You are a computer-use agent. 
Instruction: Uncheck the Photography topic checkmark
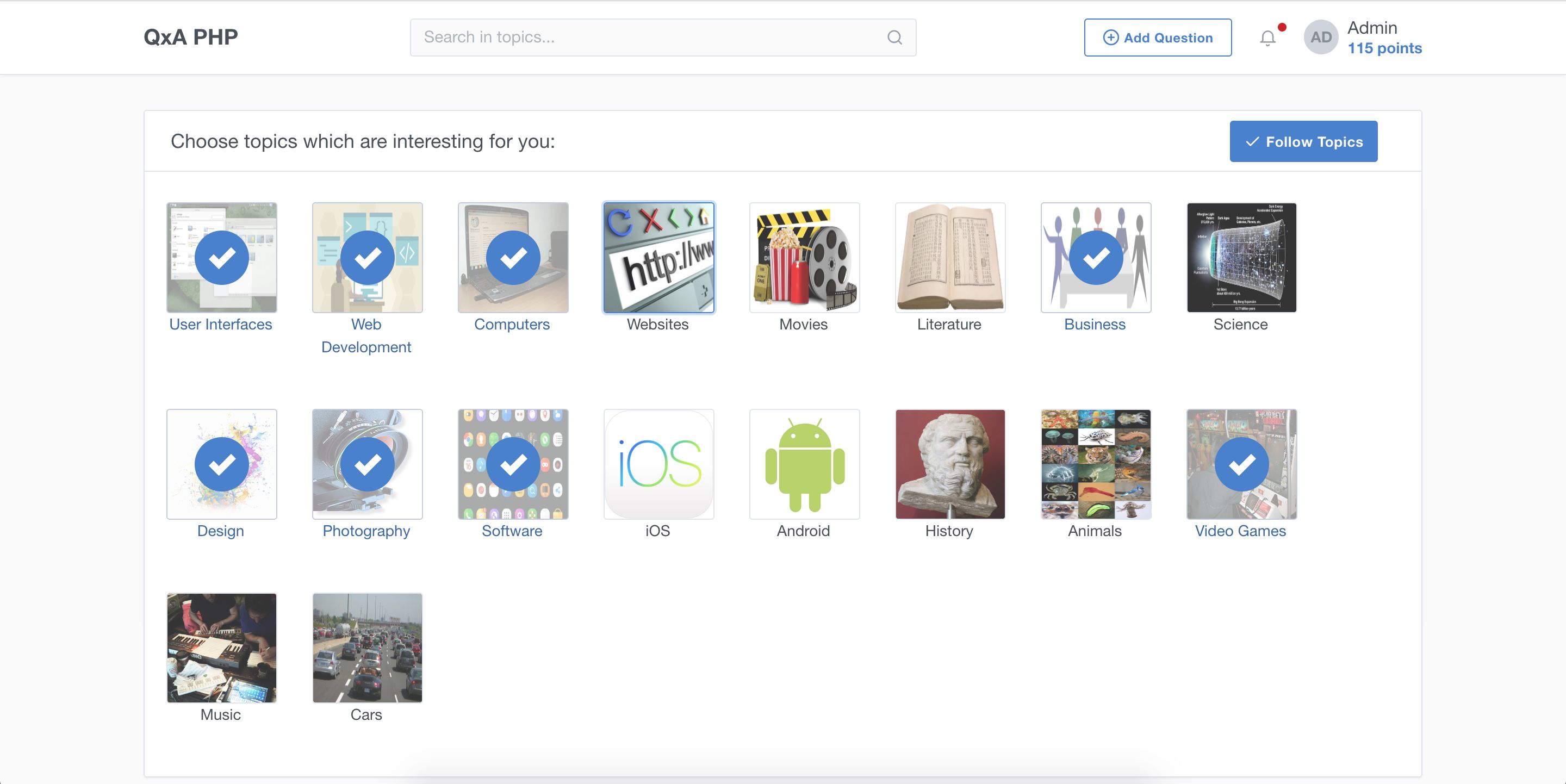(367, 464)
